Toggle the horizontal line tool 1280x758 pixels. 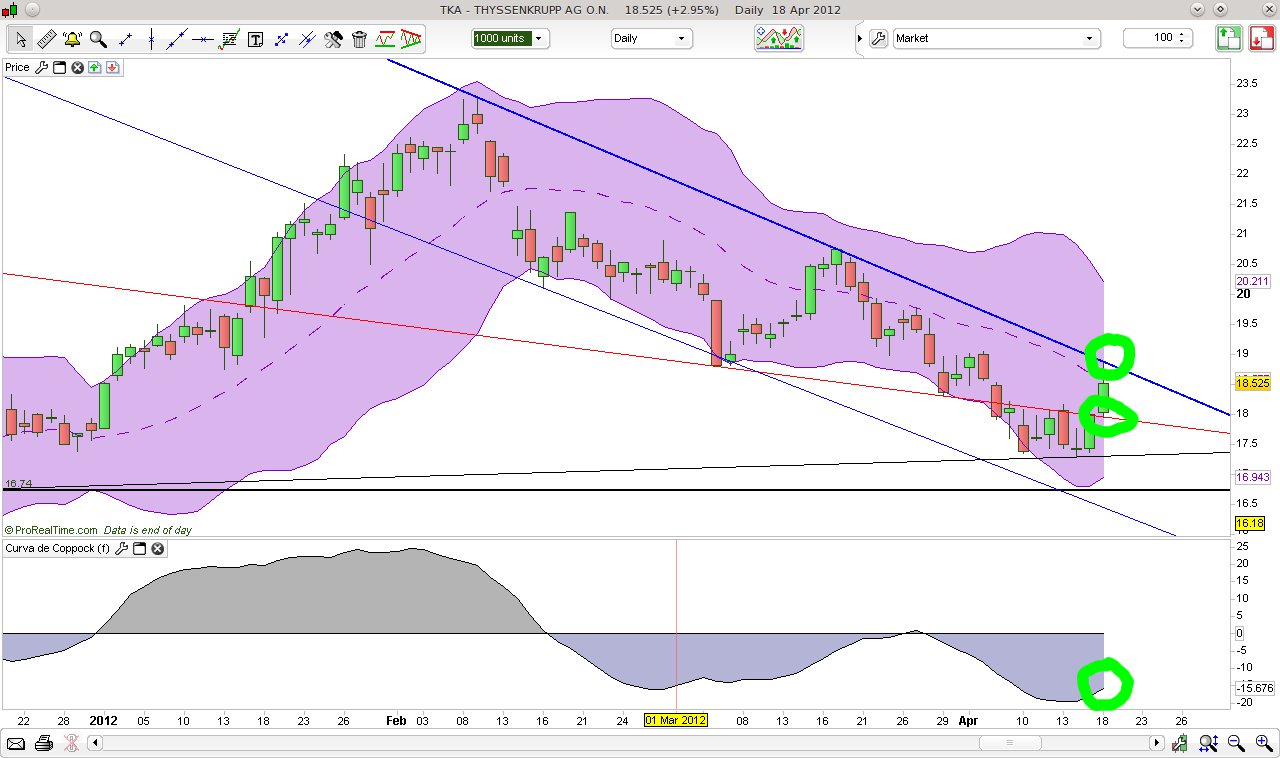tap(202, 39)
